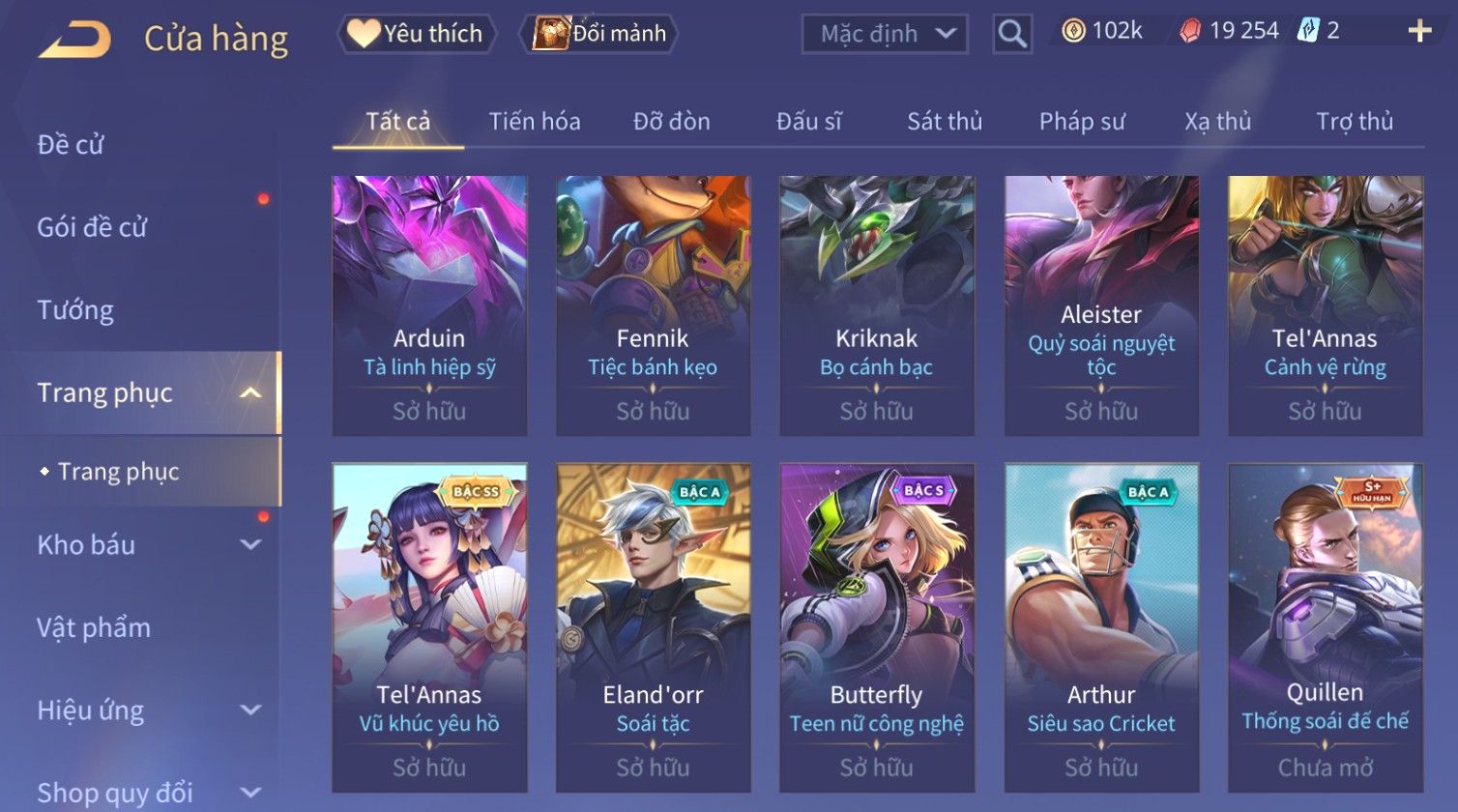Expand the Kho báu sidebar section
The height and width of the screenshot is (812, 1458).
coord(250,544)
